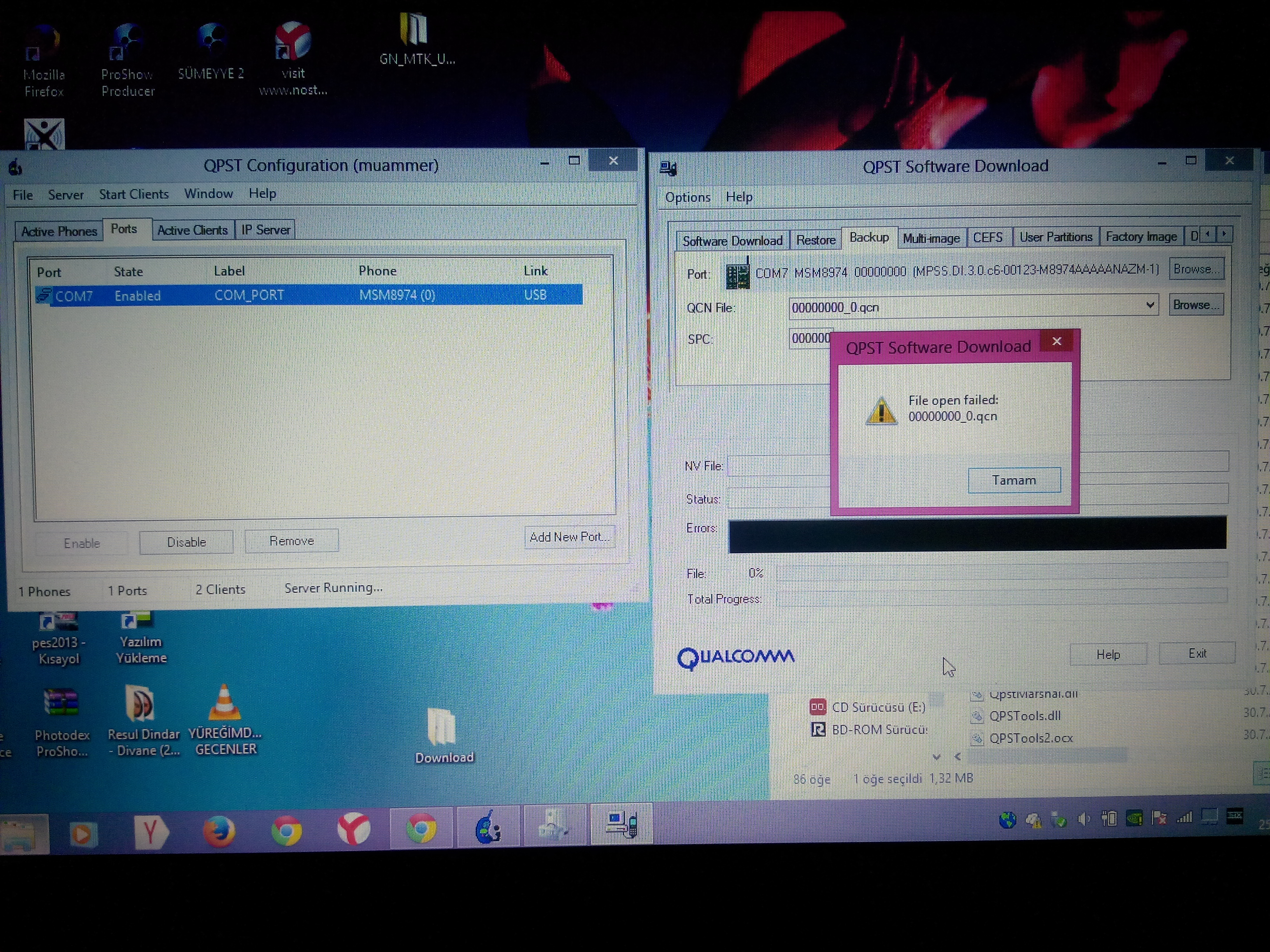Viewport: 1270px width, 952px height.
Task: Open Options menu in Software Download
Action: 687,198
